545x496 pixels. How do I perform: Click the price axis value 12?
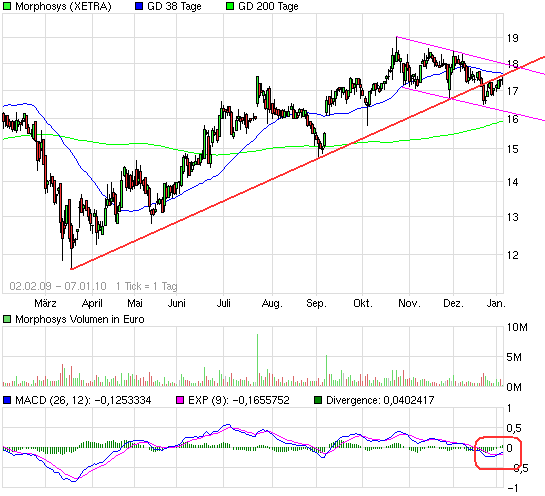513,255
